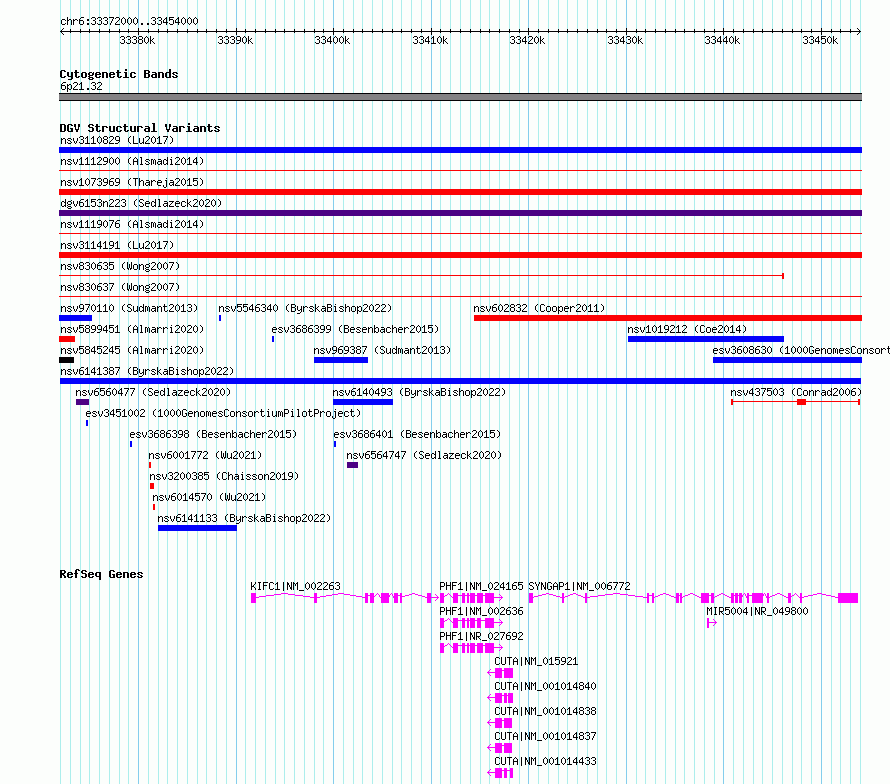Click the esv3686398 (Besenbacher2015) label

(x=213, y=434)
